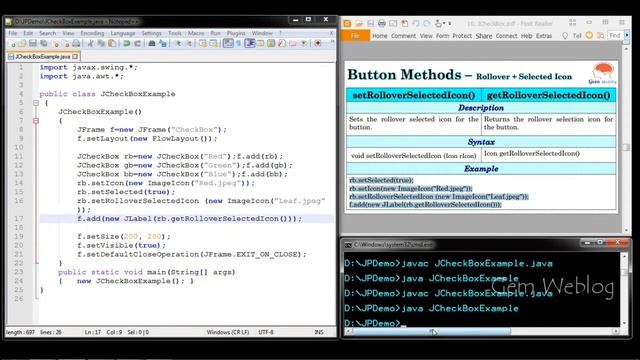The image size is (640, 360).
Task: Toggle Indent Guide in Notepad++ toolbar
Action: click(x=249, y=43)
